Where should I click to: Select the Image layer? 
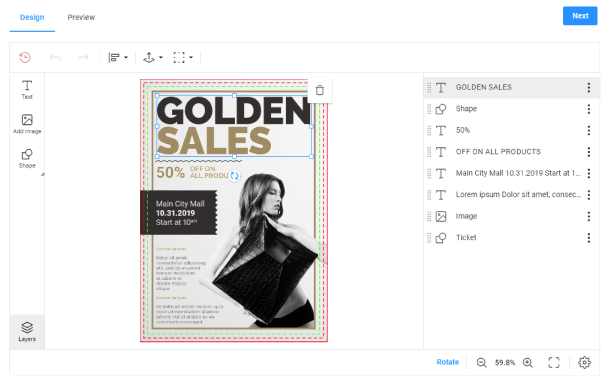click(x=511, y=216)
